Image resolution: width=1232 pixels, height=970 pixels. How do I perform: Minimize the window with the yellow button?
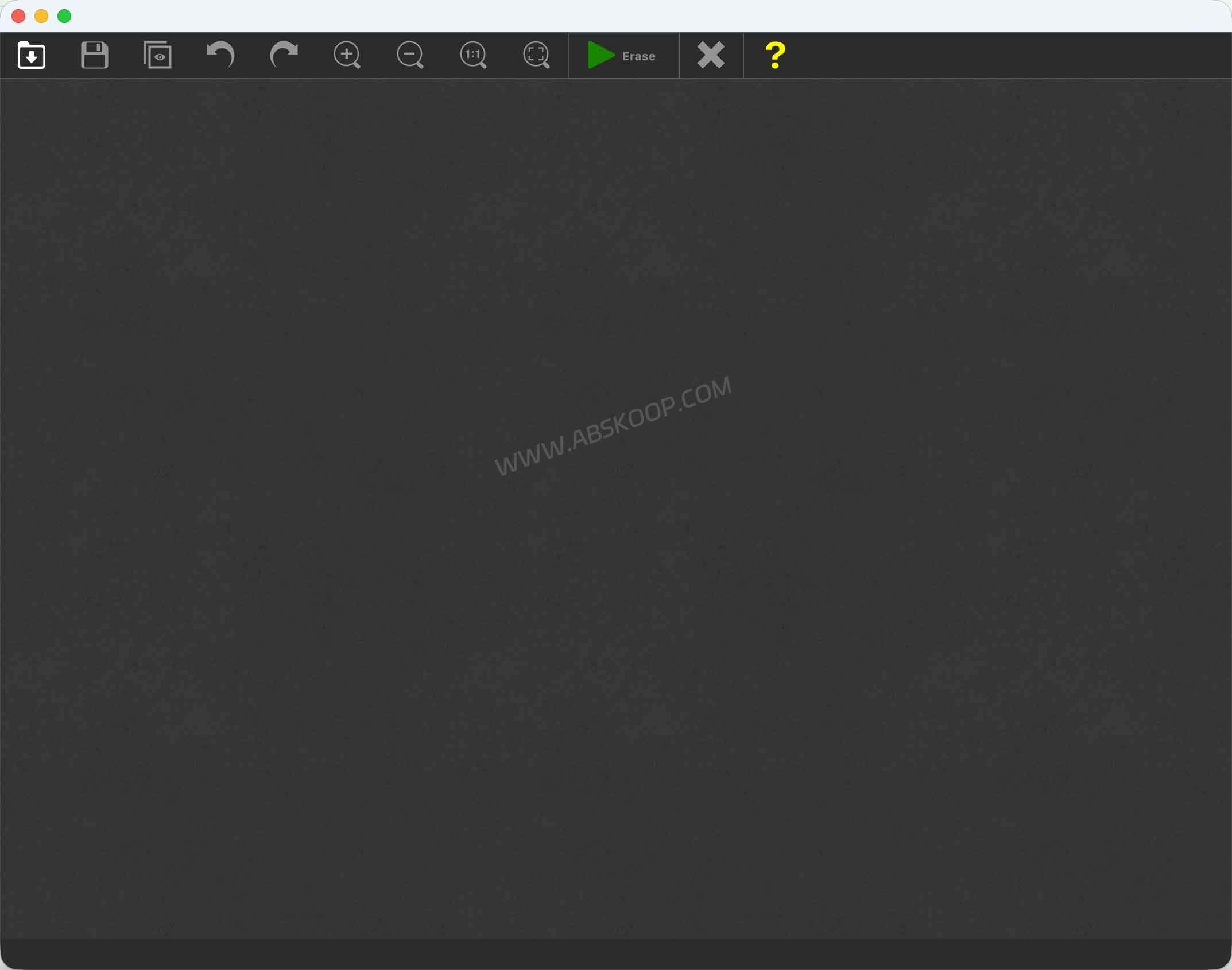[41, 16]
